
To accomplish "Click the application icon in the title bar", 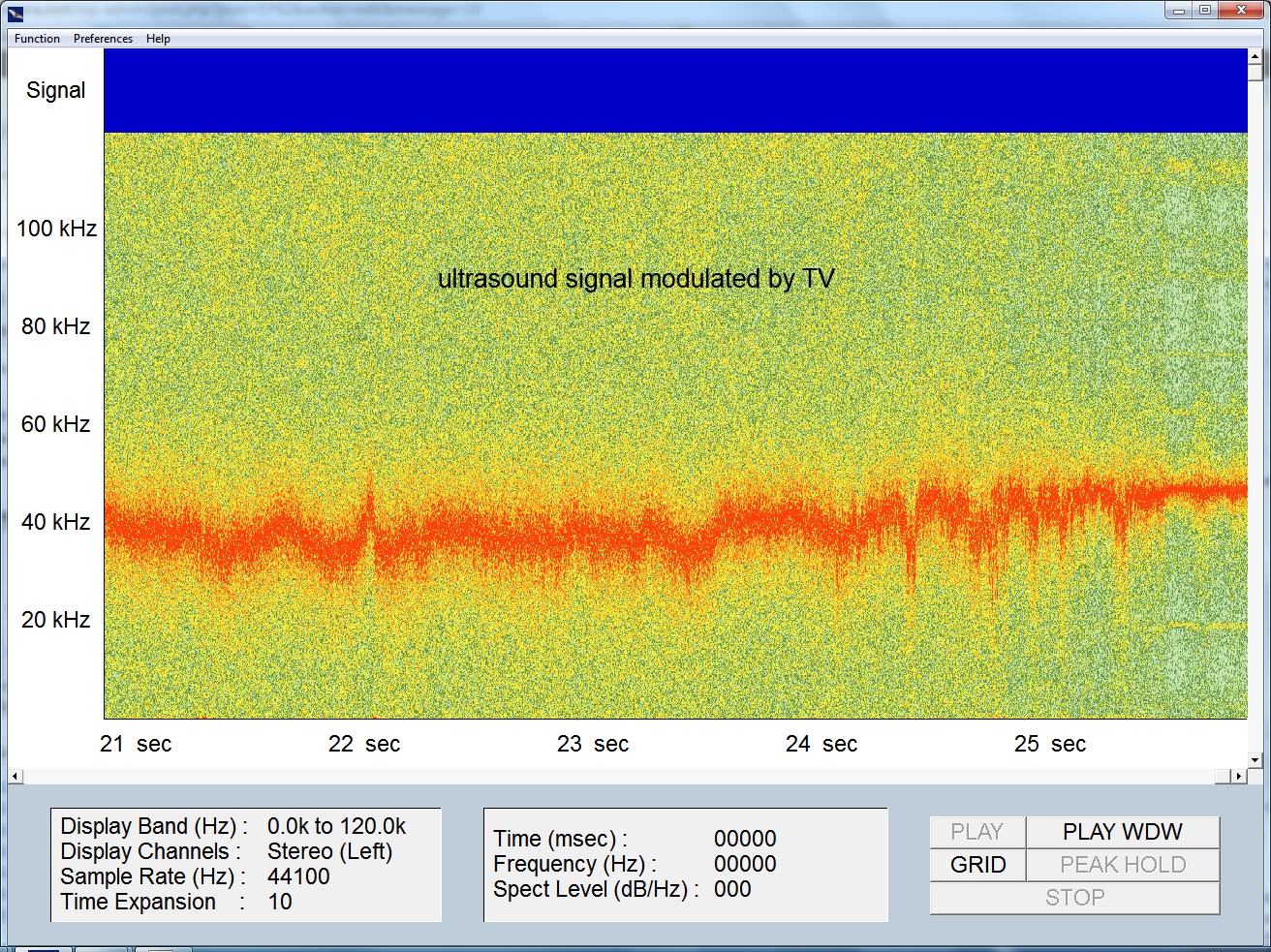I will pyautogui.click(x=15, y=13).
